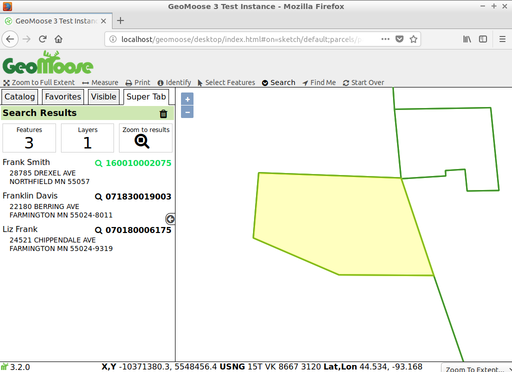Click the Find Me tool
The height and width of the screenshot is (372, 512).
(x=319, y=82)
